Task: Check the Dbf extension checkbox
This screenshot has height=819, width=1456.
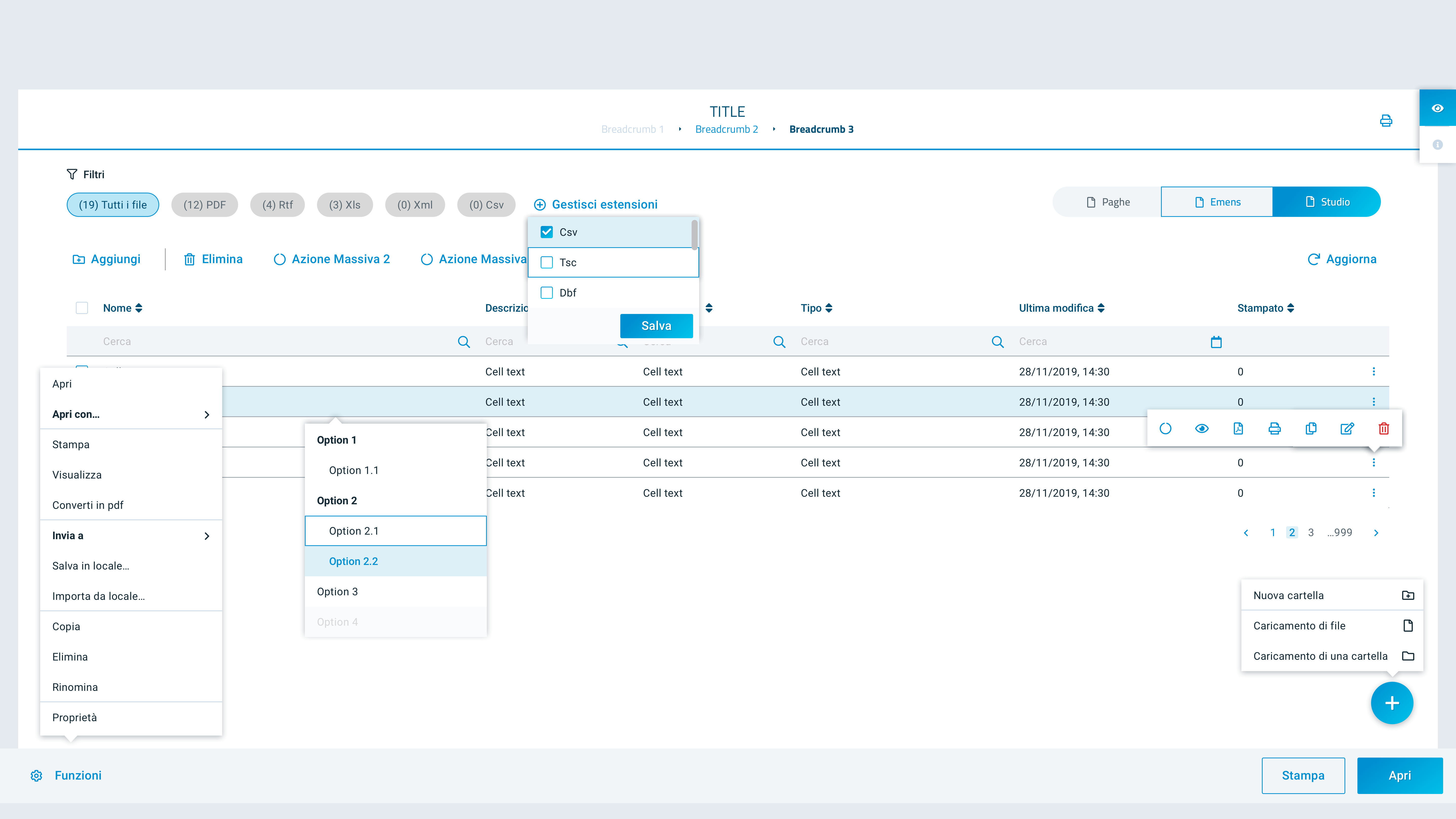Action: click(x=547, y=293)
